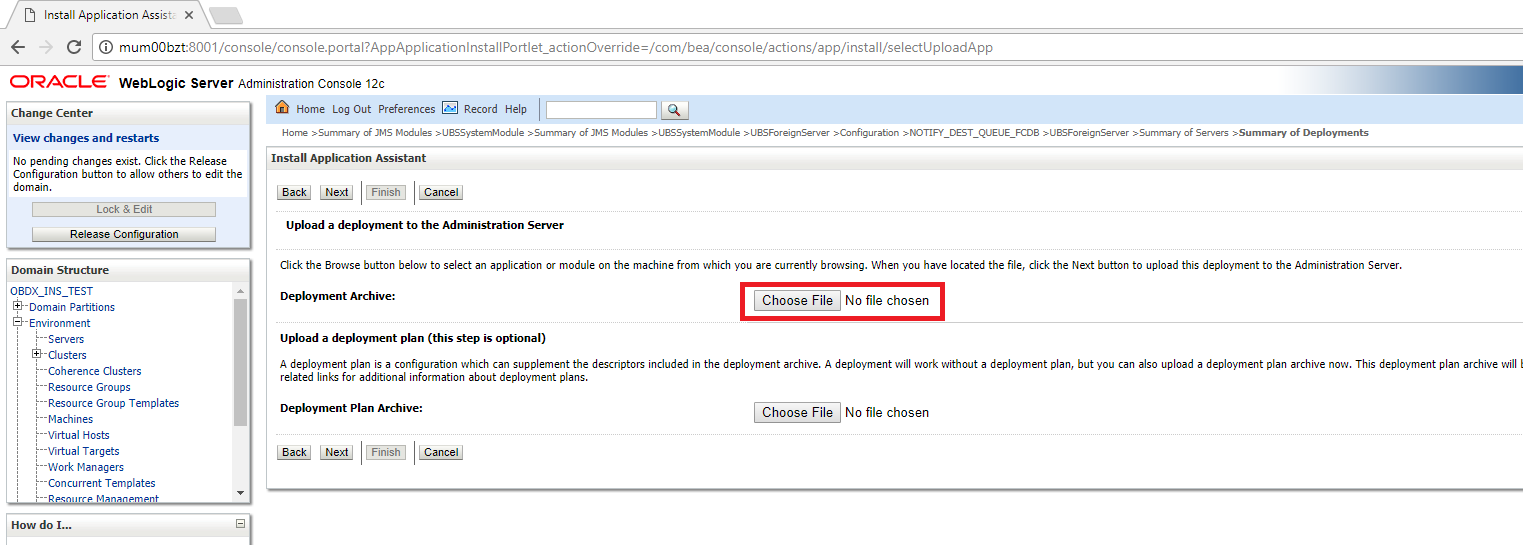Collapse the Environment tree node
The image size is (1523, 545).
pyautogui.click(x=18, y=322)
